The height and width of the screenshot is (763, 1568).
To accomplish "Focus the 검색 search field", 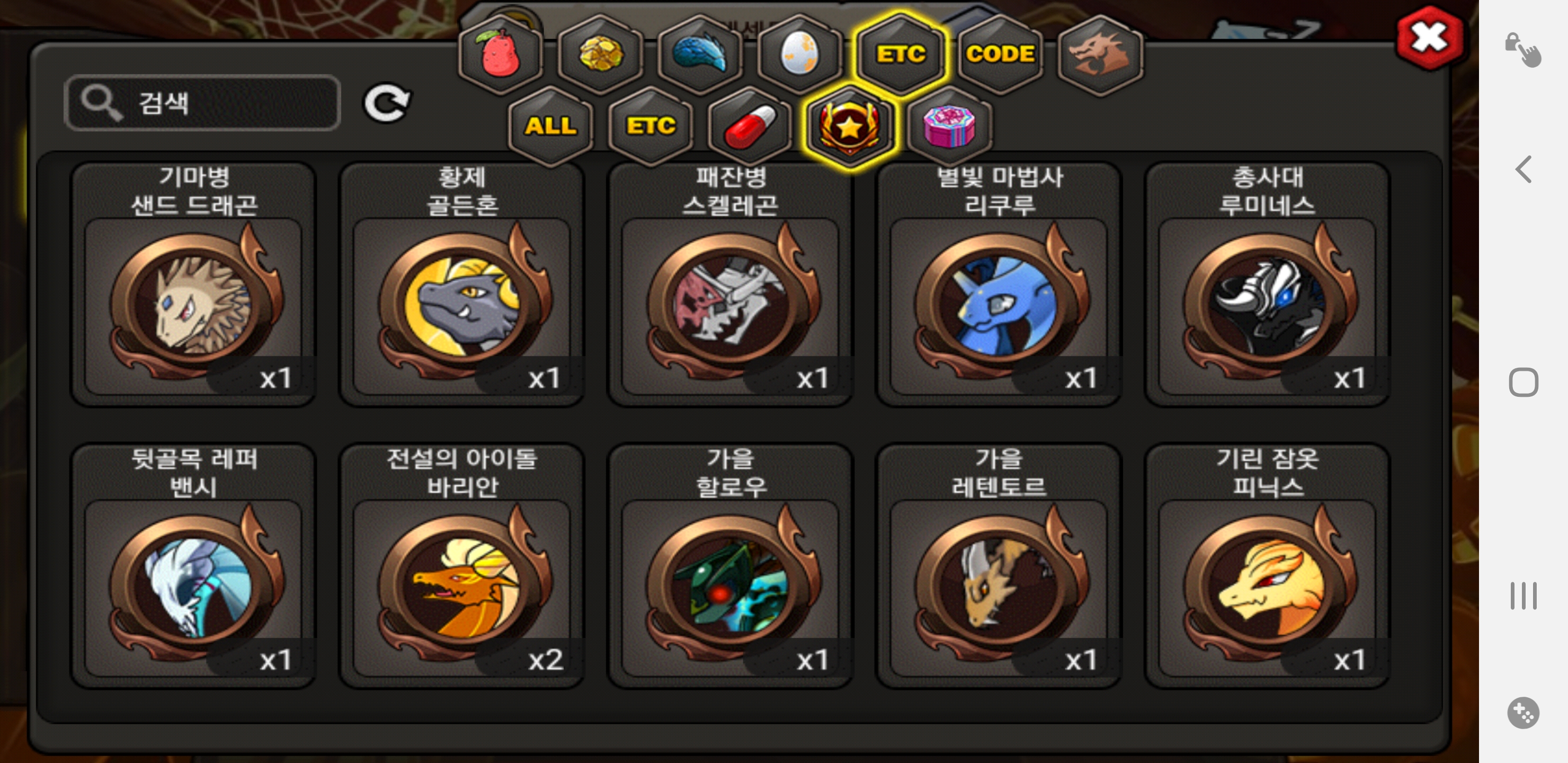I will pos(202,103).
